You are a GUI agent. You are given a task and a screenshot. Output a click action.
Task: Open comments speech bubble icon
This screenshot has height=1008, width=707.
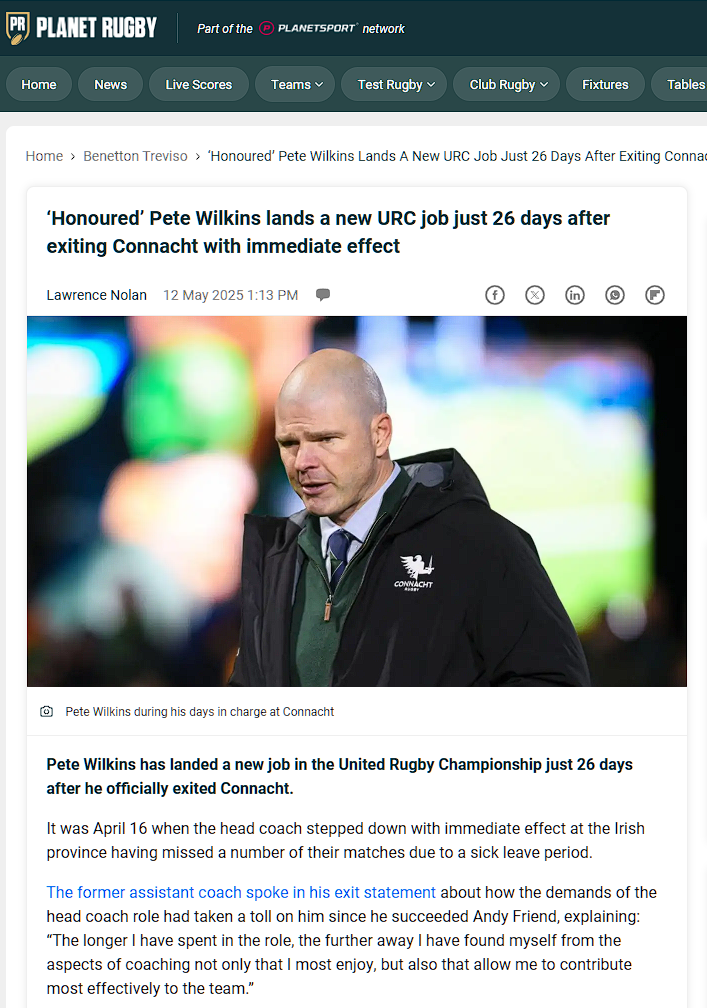click(323, 295)
